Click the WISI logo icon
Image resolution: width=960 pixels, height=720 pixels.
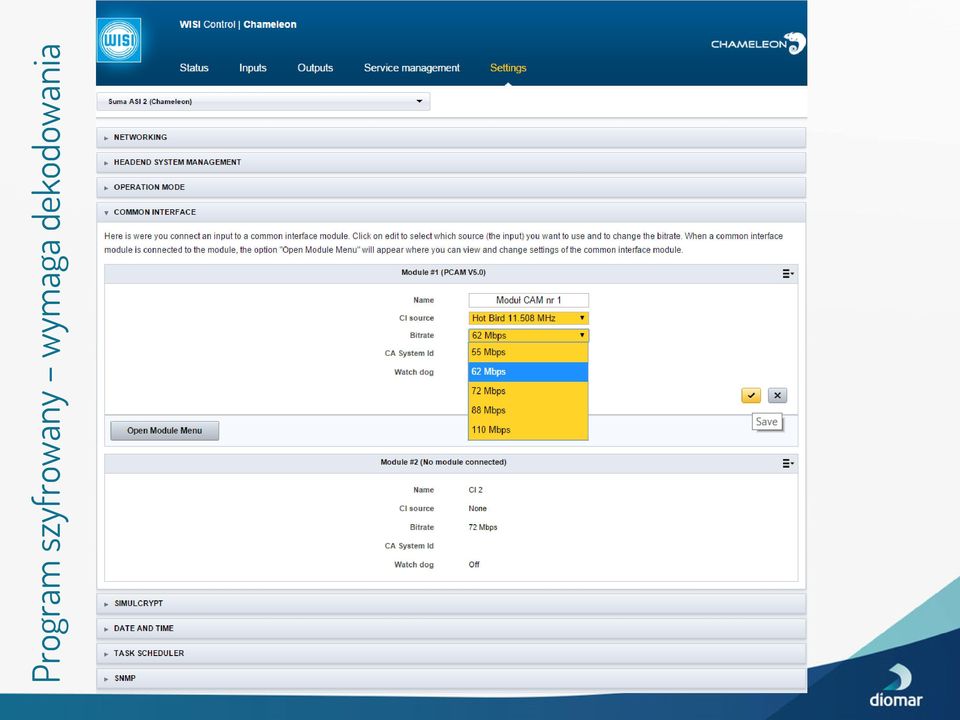(119, 40)
